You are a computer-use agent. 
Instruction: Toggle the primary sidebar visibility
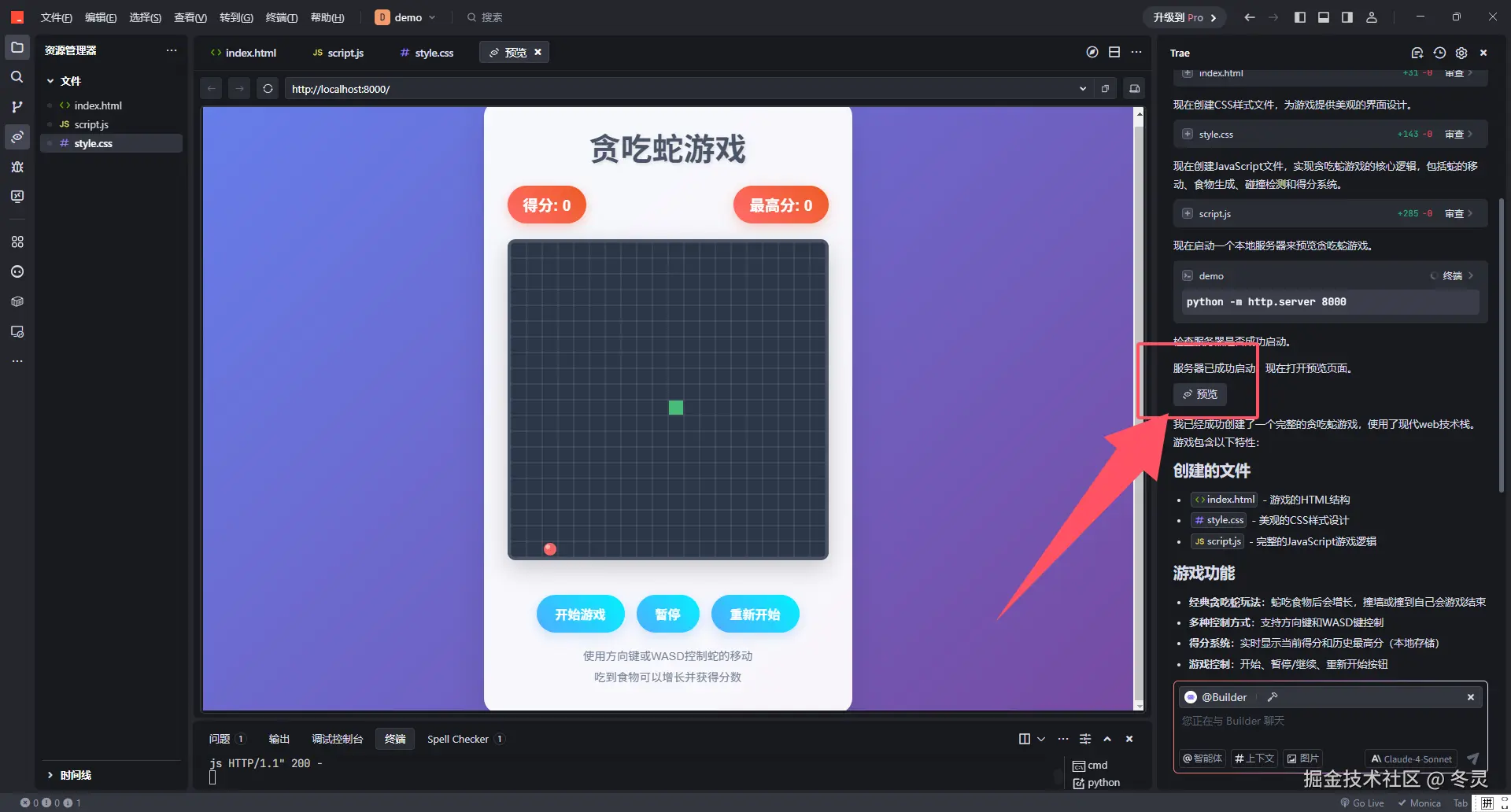pos(1300,17)
